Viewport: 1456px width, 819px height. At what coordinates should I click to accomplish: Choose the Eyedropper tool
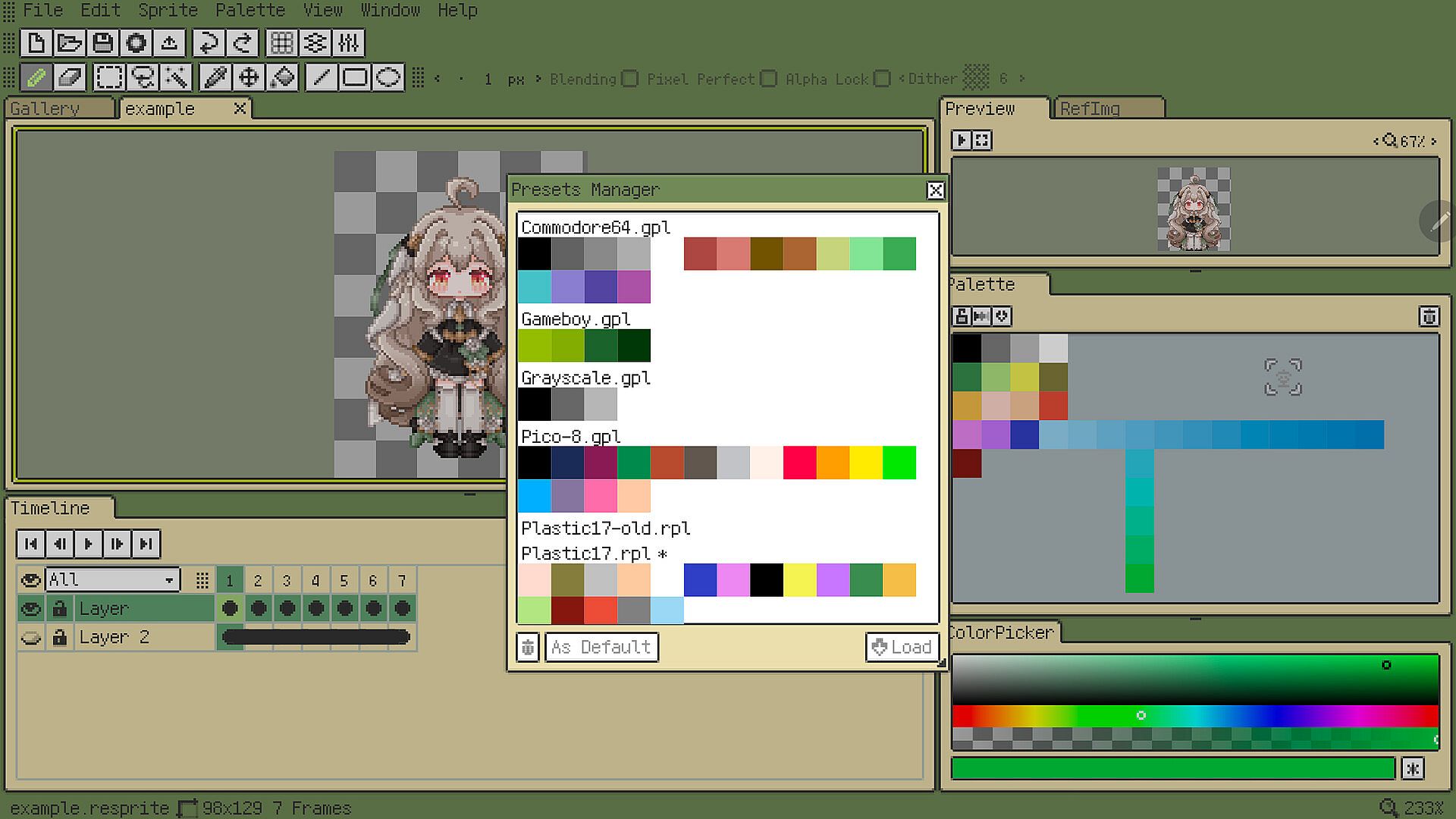[215, 77]
